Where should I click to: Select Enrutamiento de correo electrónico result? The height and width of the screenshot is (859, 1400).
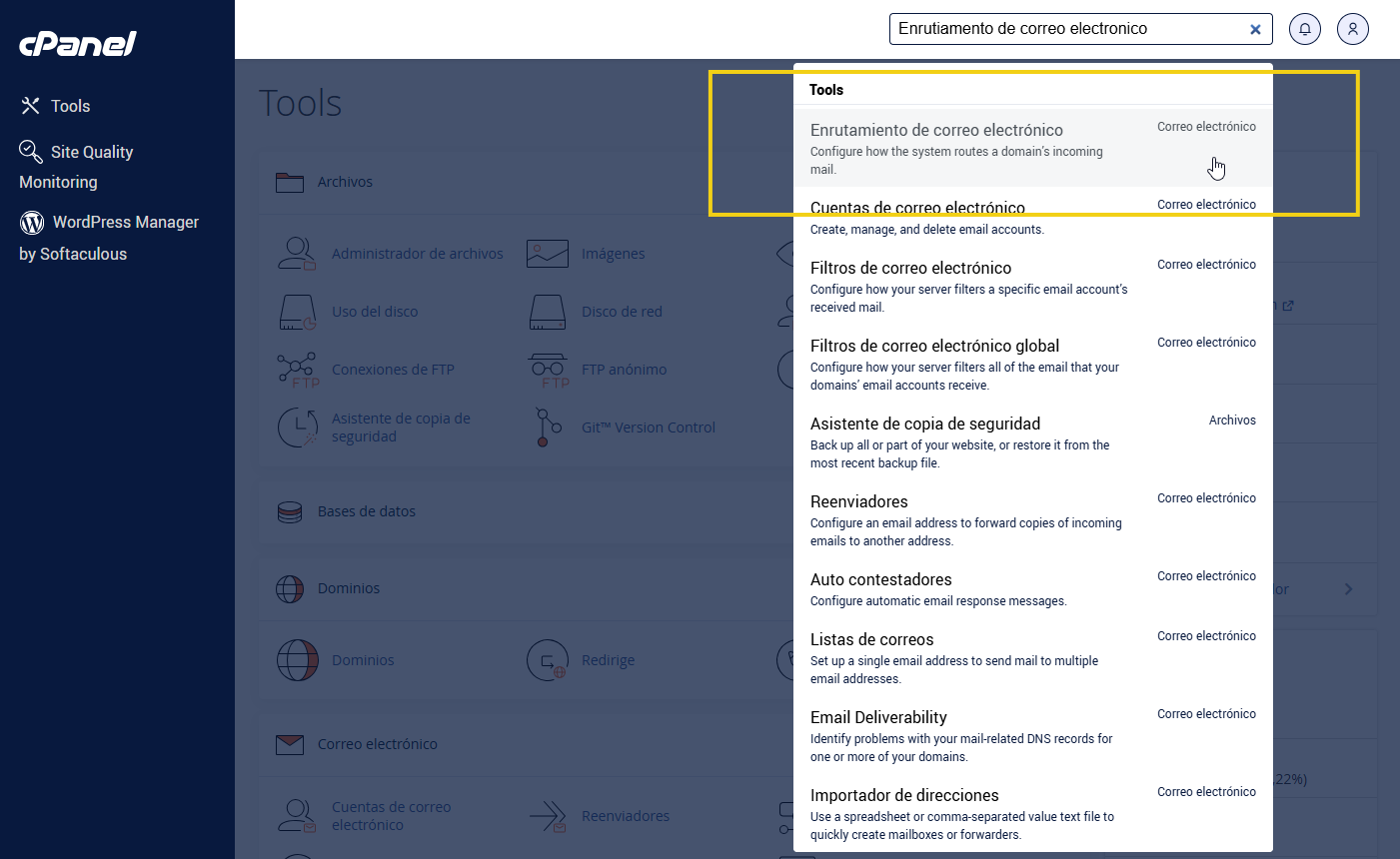pyautogui.click(x=936, y=131)
